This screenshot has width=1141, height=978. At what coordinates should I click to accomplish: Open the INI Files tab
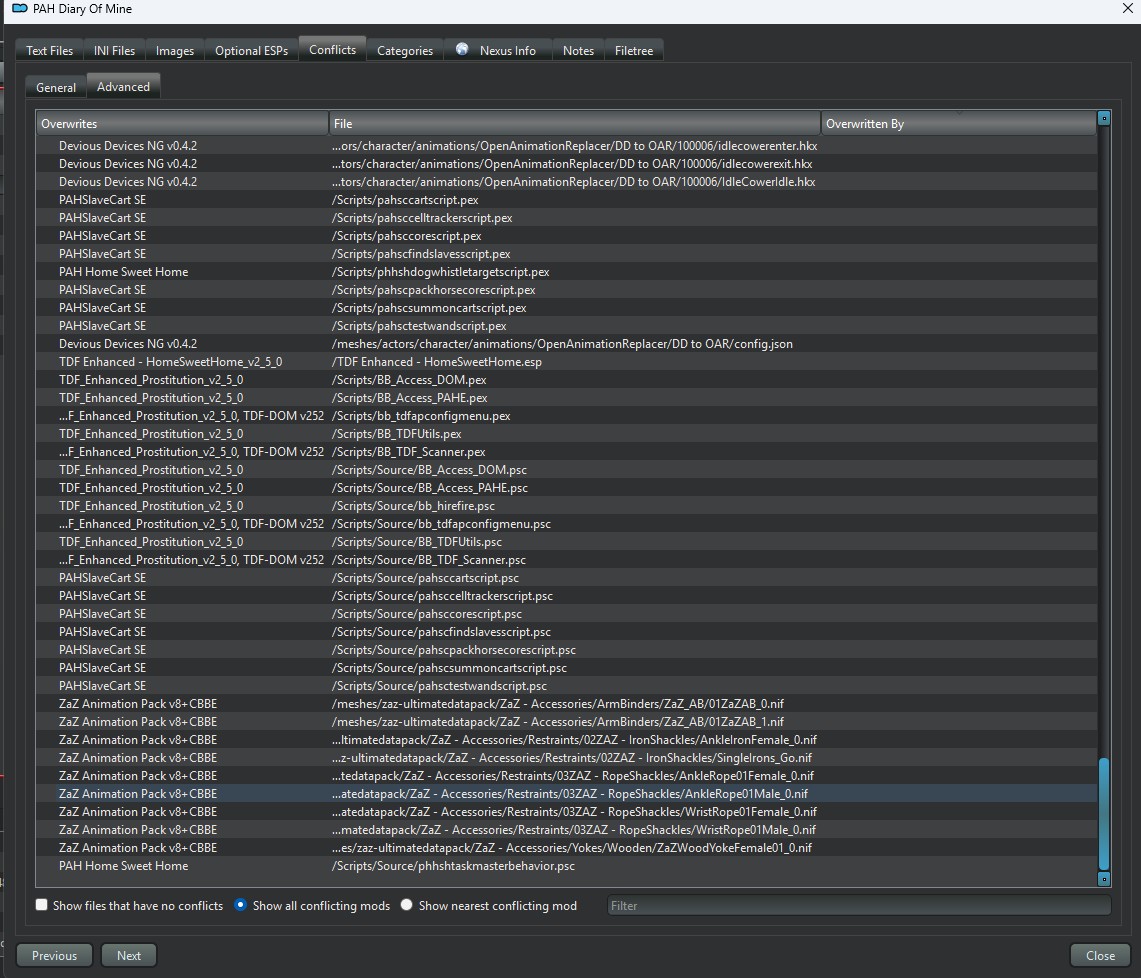click(114, 50)
